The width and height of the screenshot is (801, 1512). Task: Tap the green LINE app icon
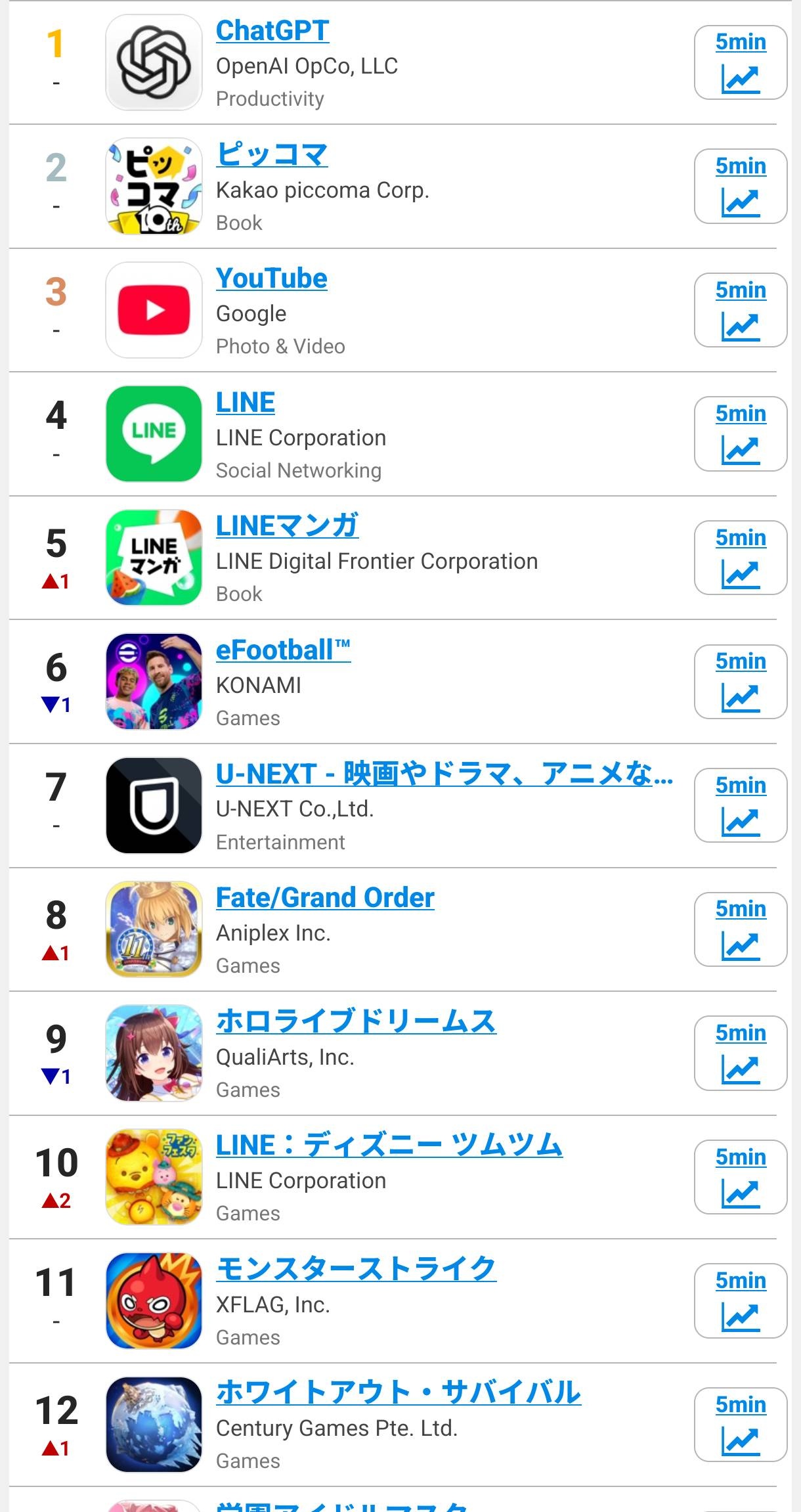[154, 434]
